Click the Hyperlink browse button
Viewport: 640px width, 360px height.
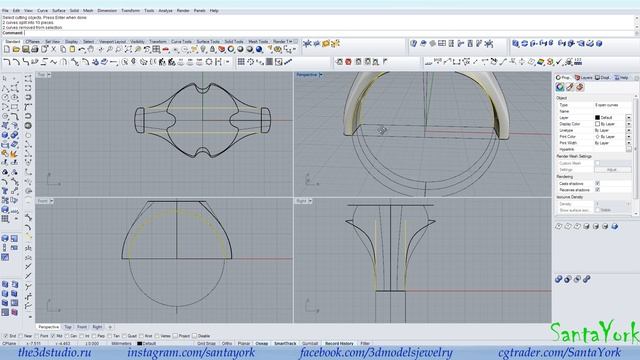tap(629, 149)
